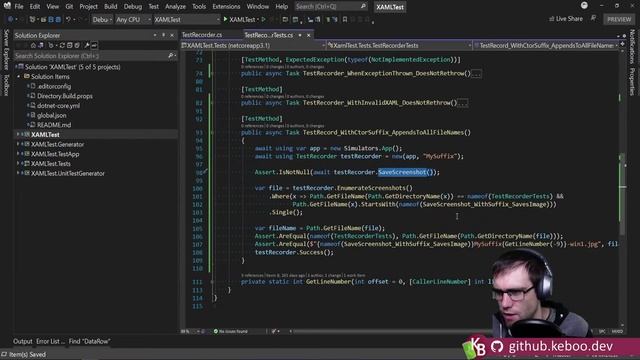Click the editor vertical scrollbar
This screenshot has width=640, height=360.
tap(622, 188)
